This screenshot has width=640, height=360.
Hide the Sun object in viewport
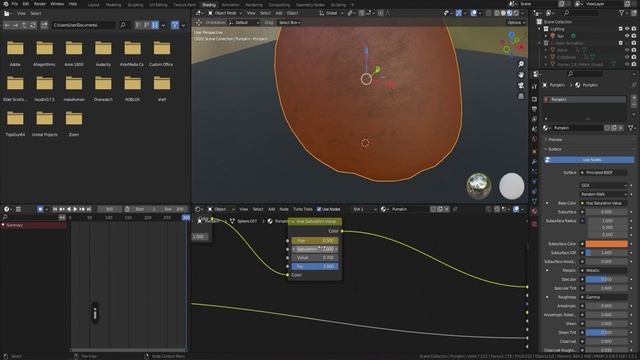(627, 36)
